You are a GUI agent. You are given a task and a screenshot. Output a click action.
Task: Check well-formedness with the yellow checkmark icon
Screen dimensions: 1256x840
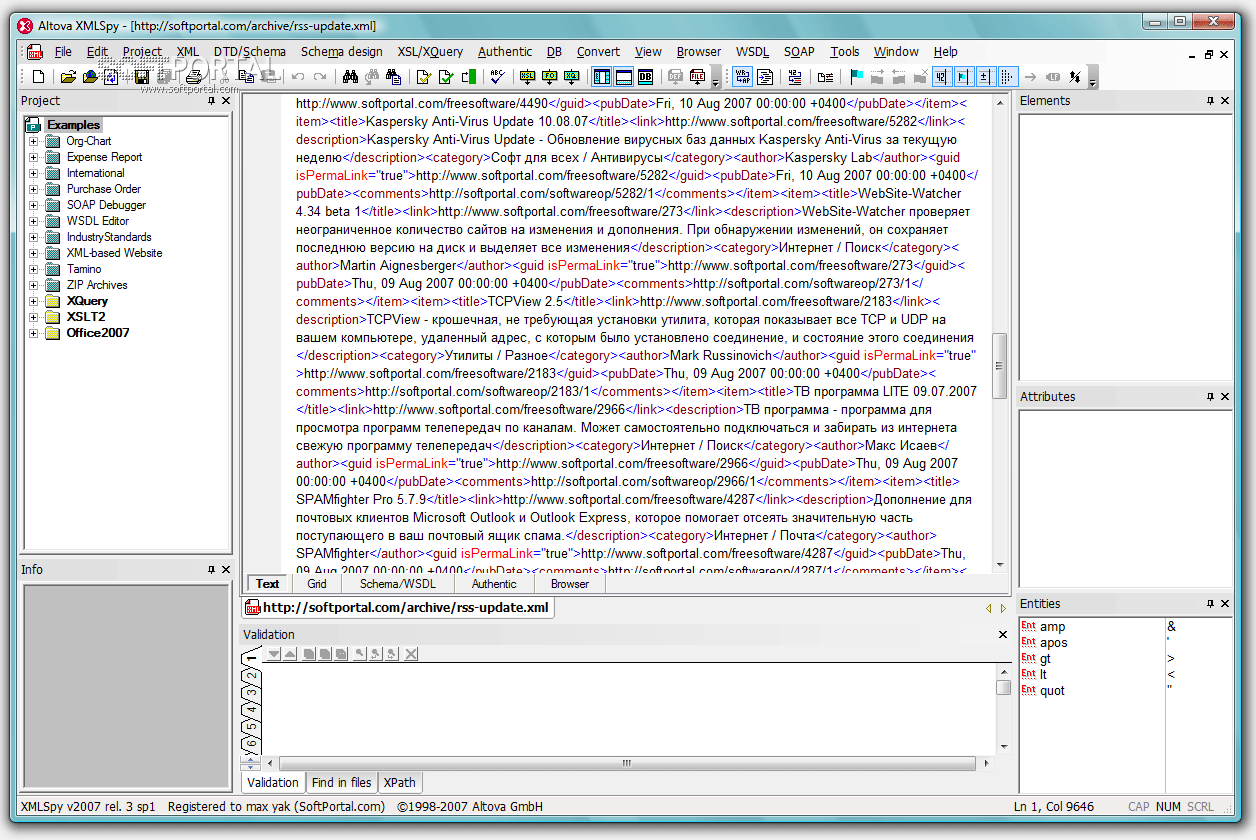point(424,77)
